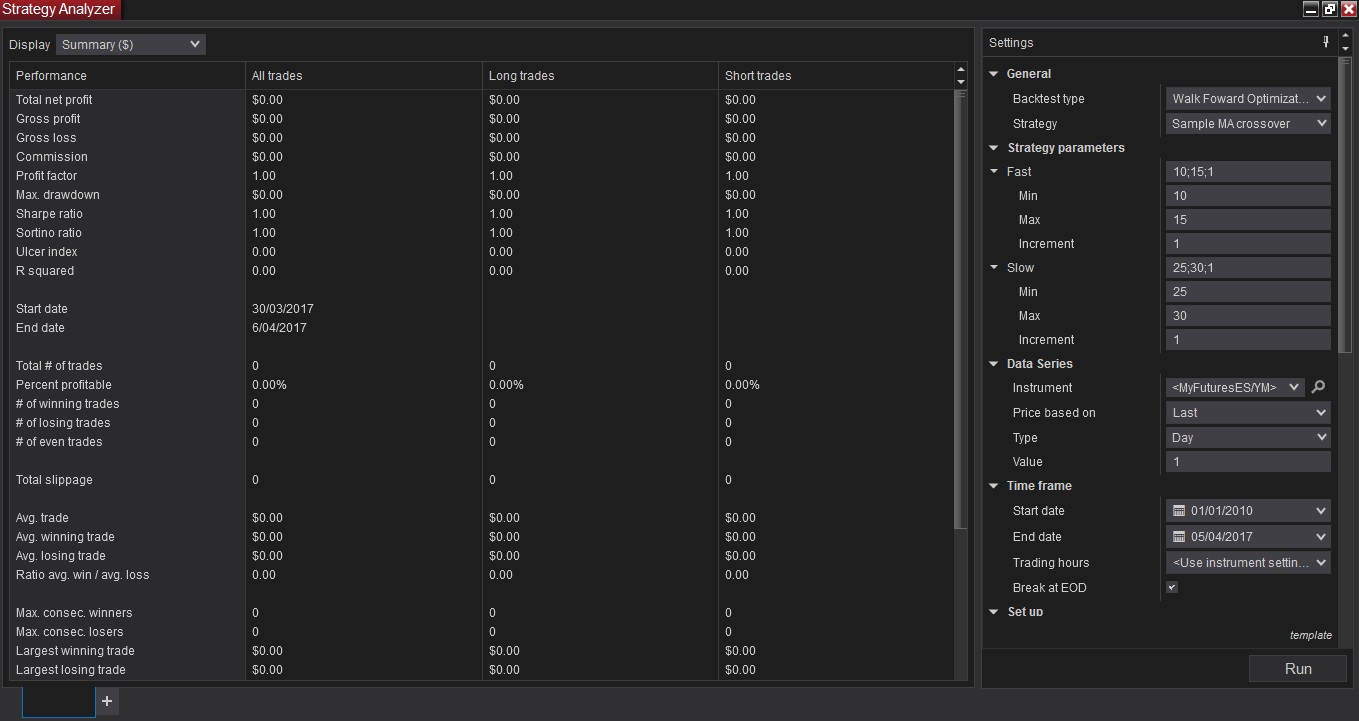
Task: Collapse the General section
Action: [994, 74]
